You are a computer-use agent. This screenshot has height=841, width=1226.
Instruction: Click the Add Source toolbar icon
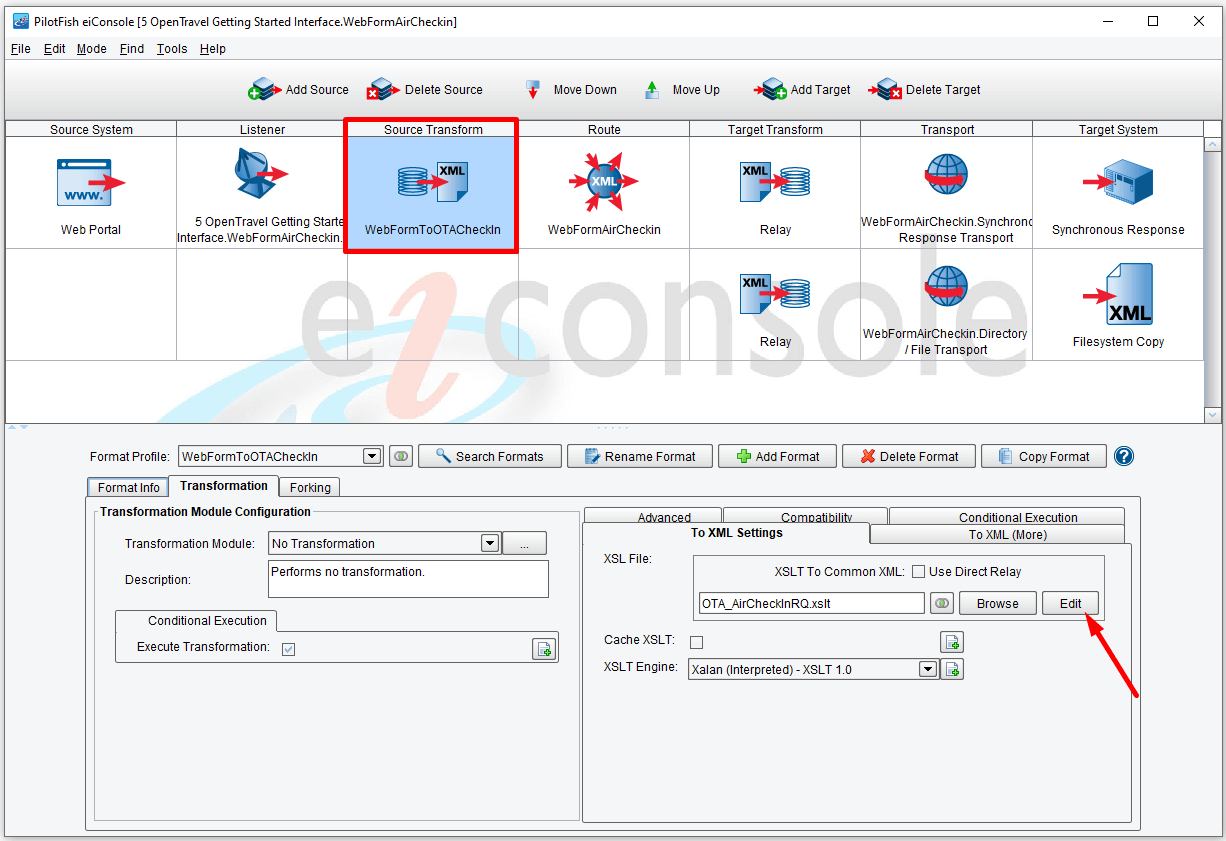click(x=264, y=90)
